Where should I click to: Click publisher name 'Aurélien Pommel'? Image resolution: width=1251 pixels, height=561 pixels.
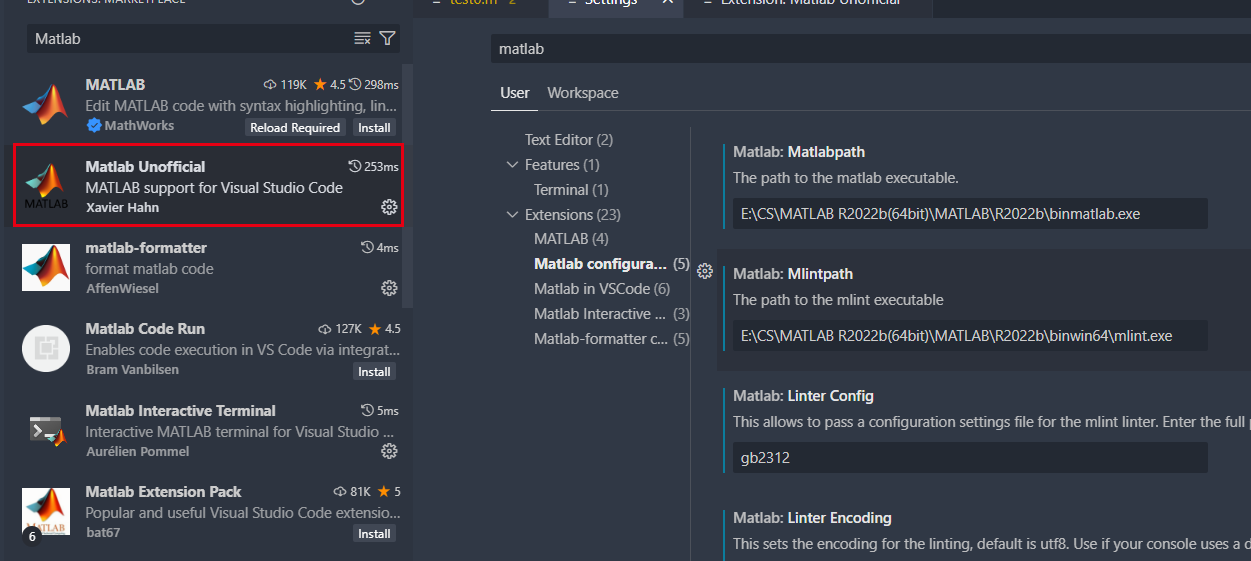pyautogui.click(x=137, y=452)
